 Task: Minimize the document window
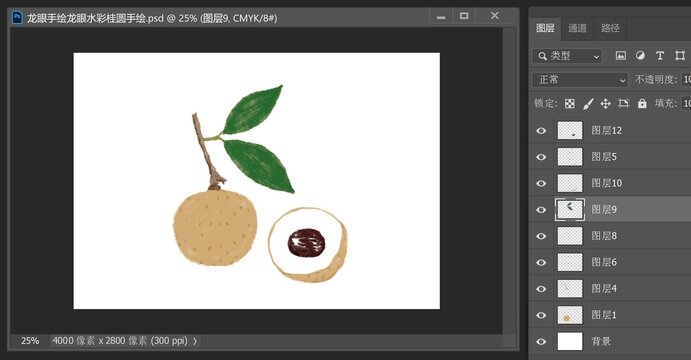point(441,17)
